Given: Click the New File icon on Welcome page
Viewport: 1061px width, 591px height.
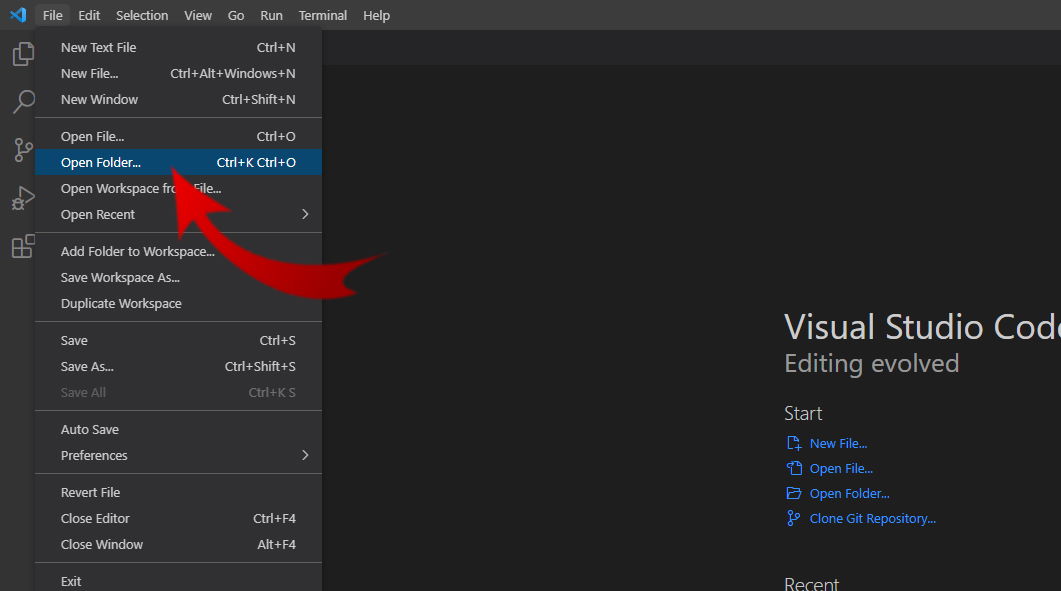Looking at the screenshot, I should pos(793,443).
